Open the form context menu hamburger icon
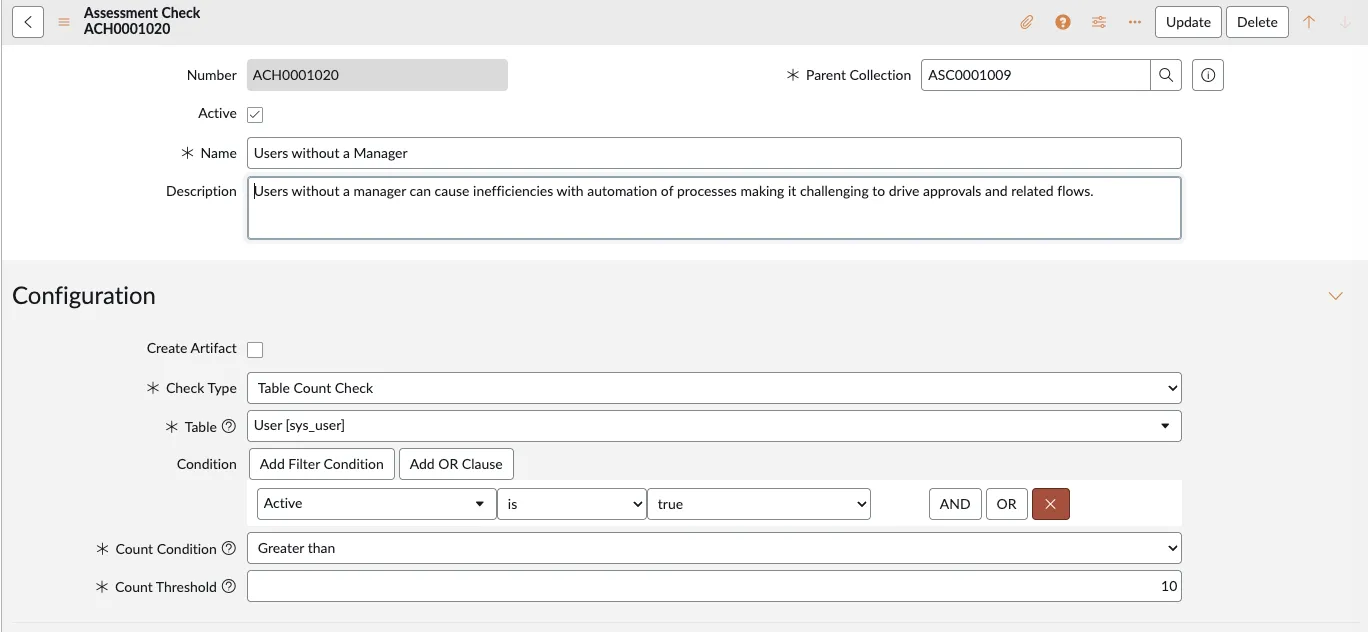 pyautogui.click(x=64, y=22)
